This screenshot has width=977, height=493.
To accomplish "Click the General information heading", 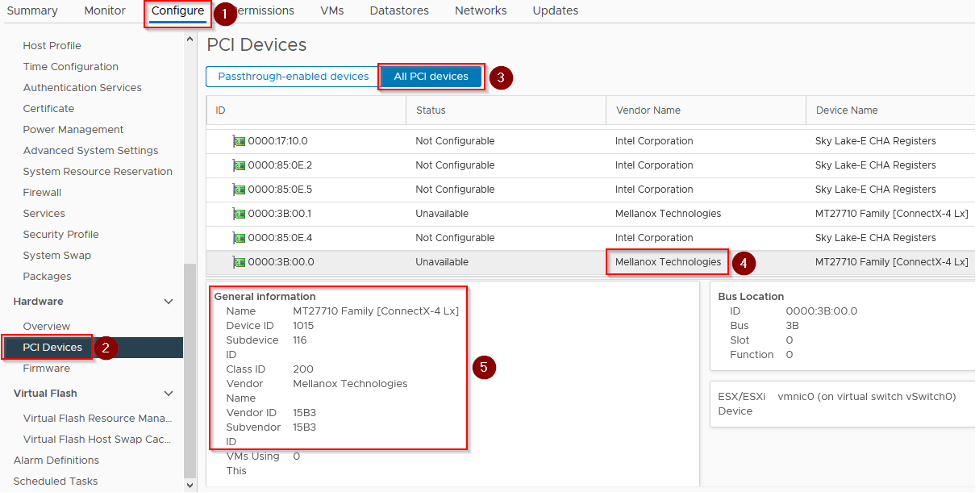I will (x=265, y=297).
